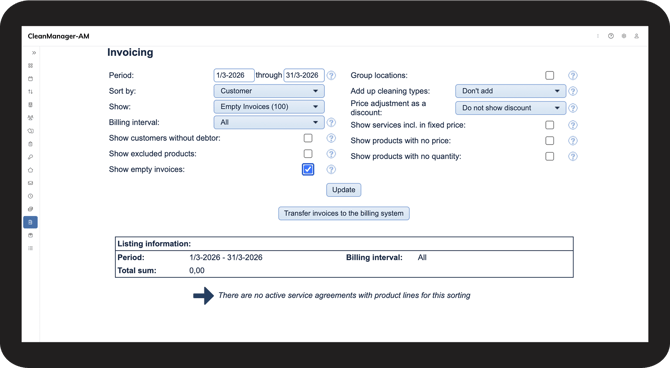Open the Do not show discount dropdown

(x=511, y=108)
